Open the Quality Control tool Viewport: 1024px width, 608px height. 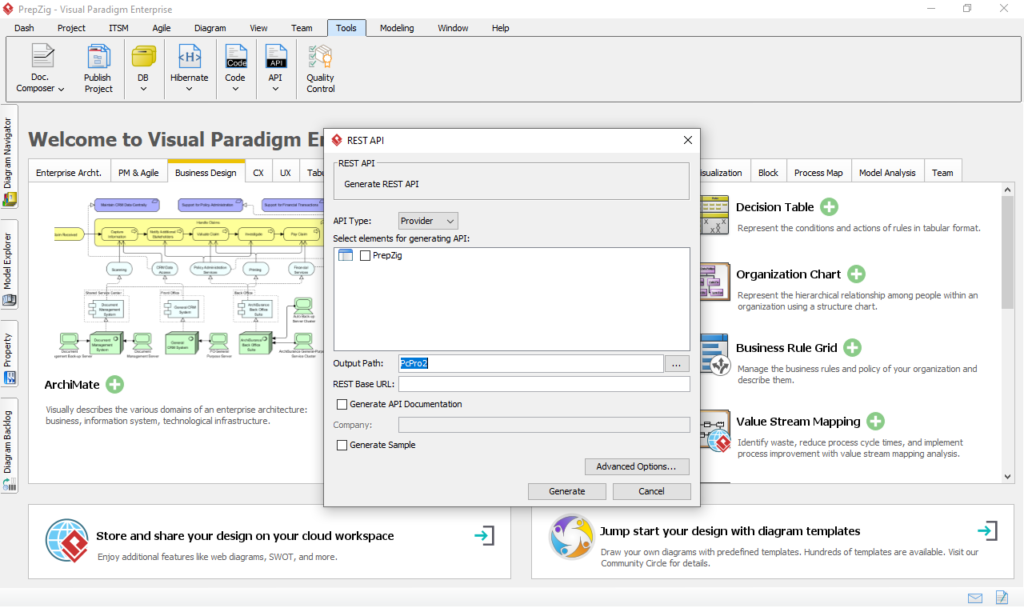320,68
